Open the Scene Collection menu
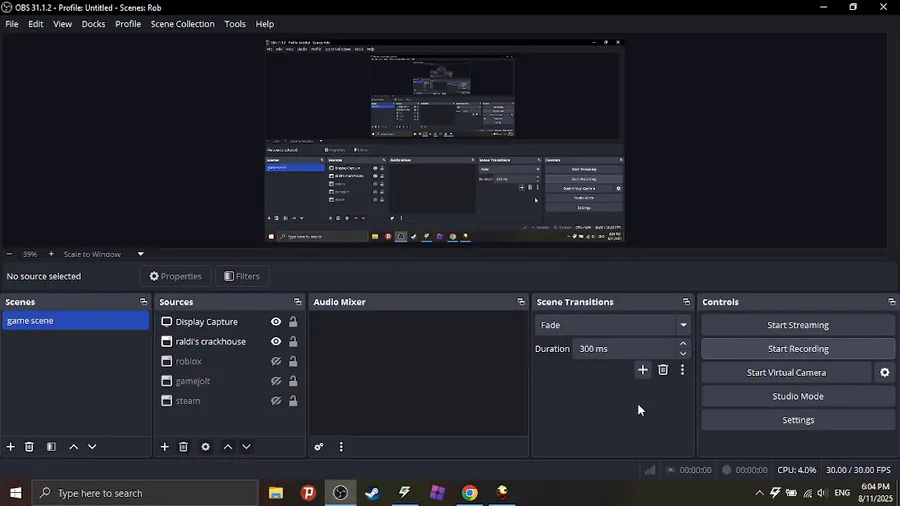This screenshot has height=506, width=900. click(x=183, y=24)
